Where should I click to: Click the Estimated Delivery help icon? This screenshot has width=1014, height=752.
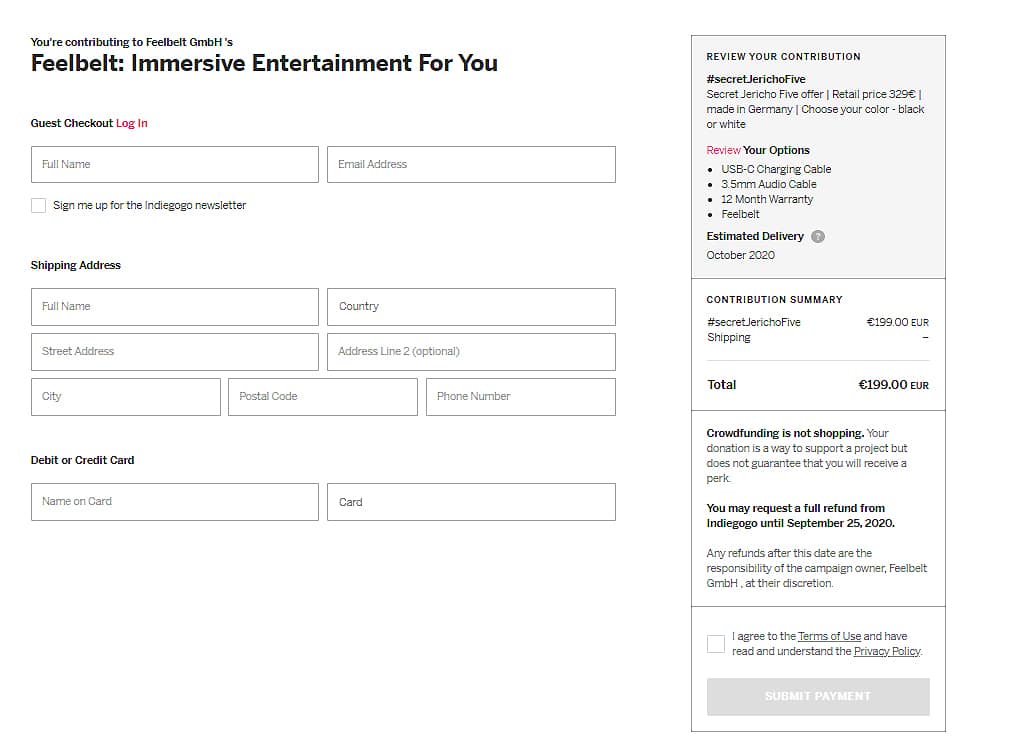817,237
